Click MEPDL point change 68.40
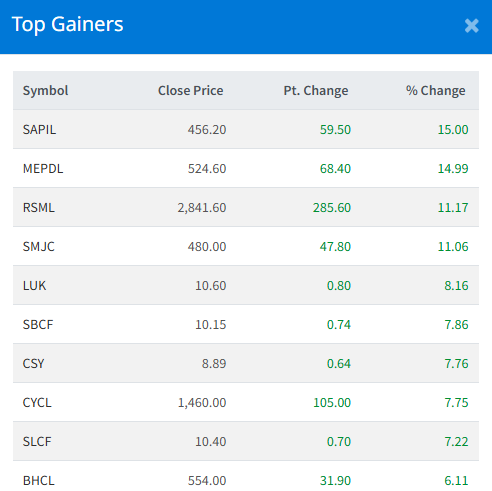The image size is (492, 491). point(335,169)
